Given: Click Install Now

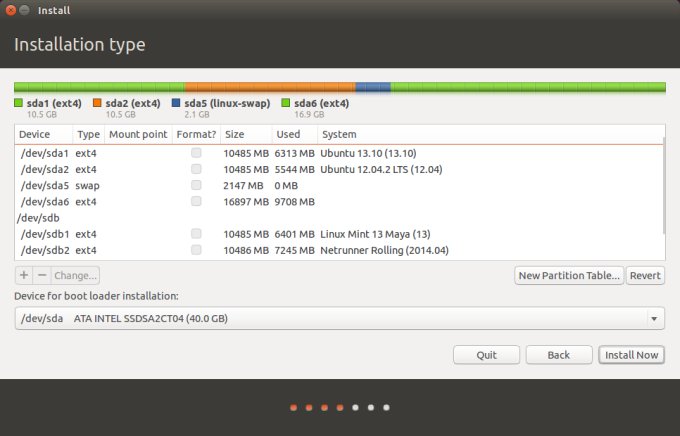Looking at the screenshot, I should (x=631, y=355).
